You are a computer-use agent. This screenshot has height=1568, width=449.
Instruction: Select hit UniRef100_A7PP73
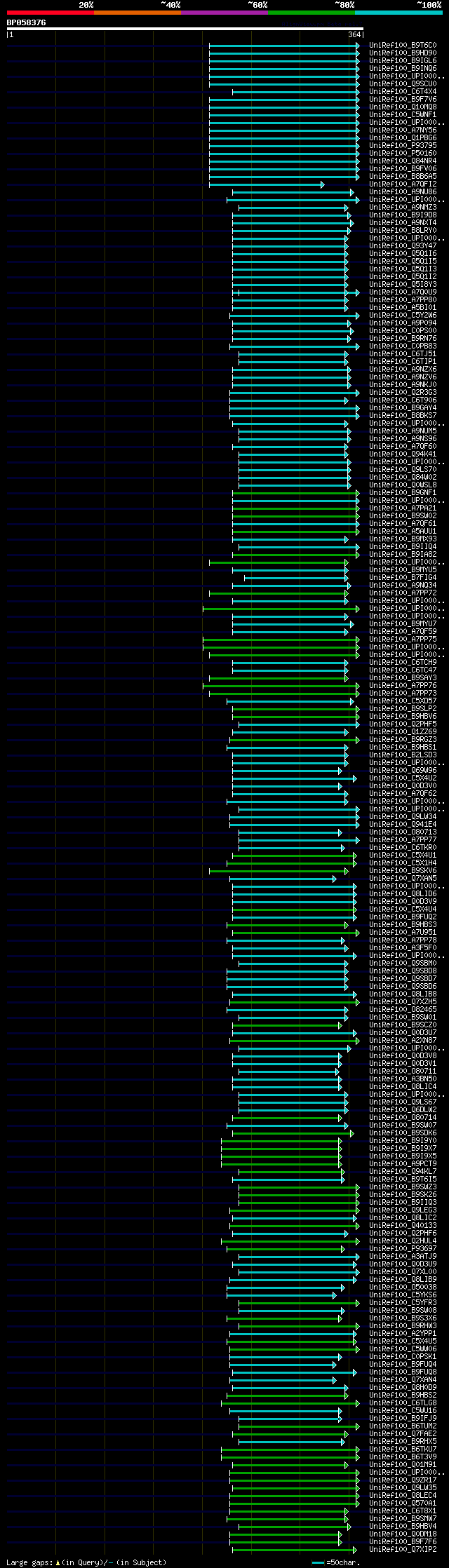point(403,694)
